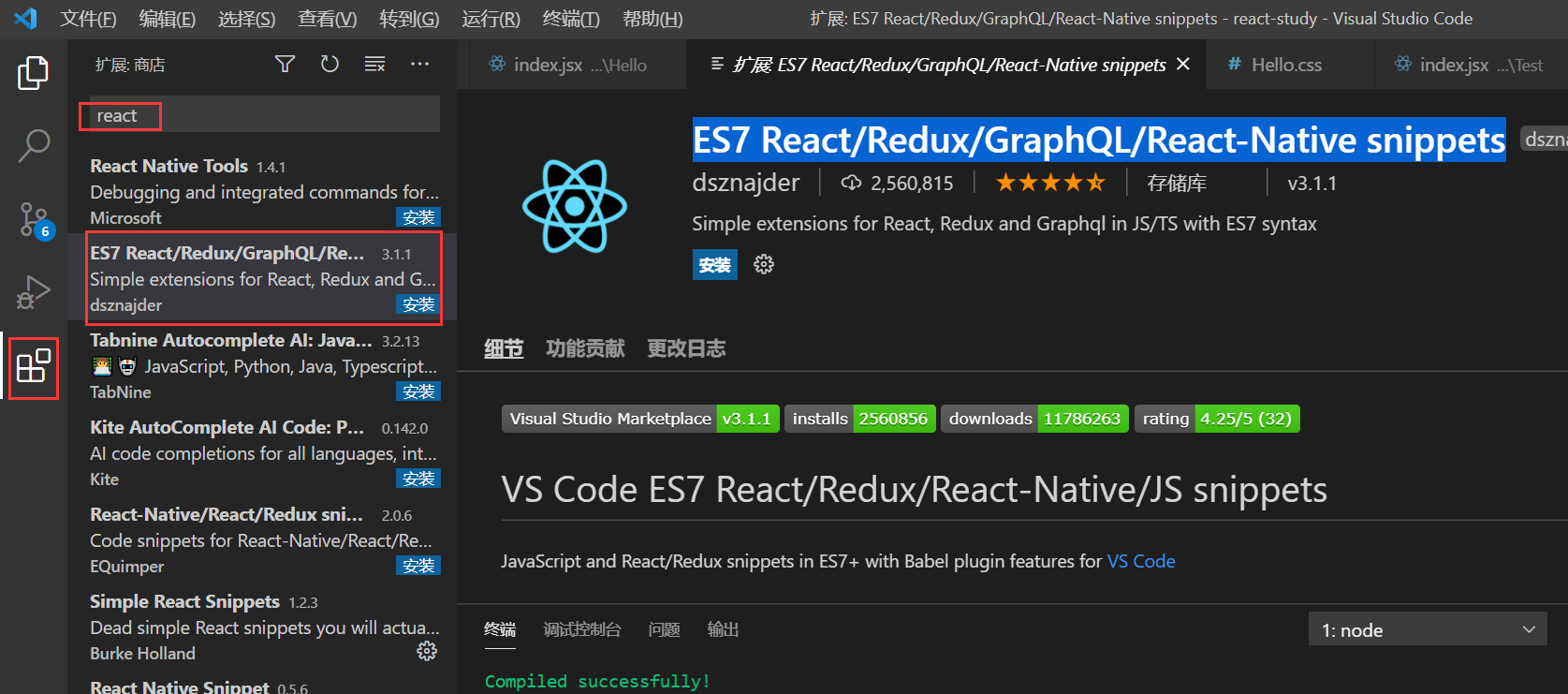This screenshot has width=1568, height=694.
Task: Install Tabnine Autocomplete AI extension
Action: tap(418, 391)
